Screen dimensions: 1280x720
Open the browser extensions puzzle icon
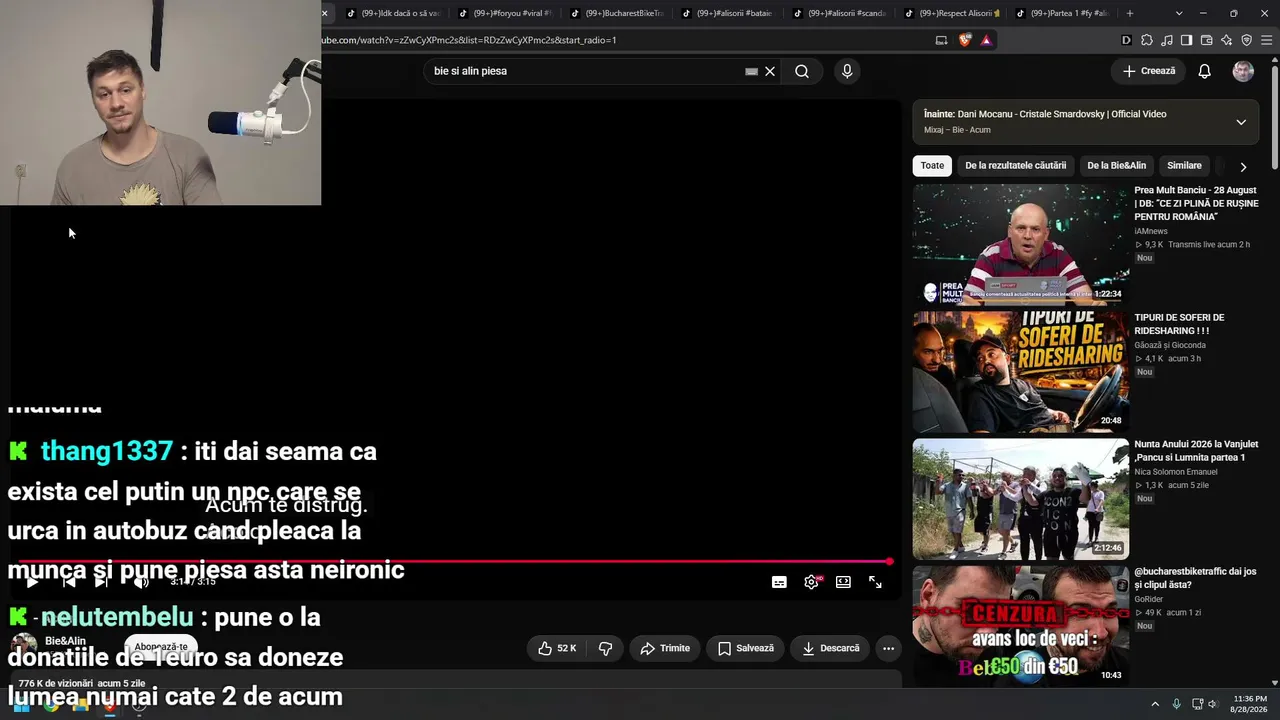1147,40
